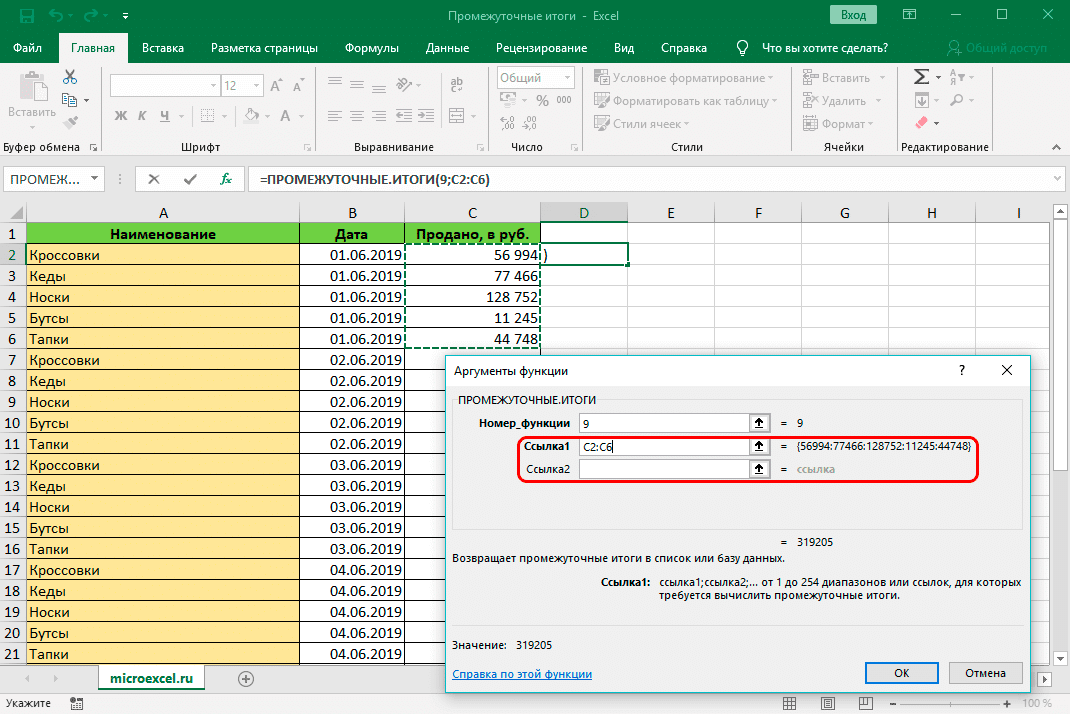Click the Cut scissors icon
The width and height of the screenshot is (1070, 714).
(x=70, y=77)
